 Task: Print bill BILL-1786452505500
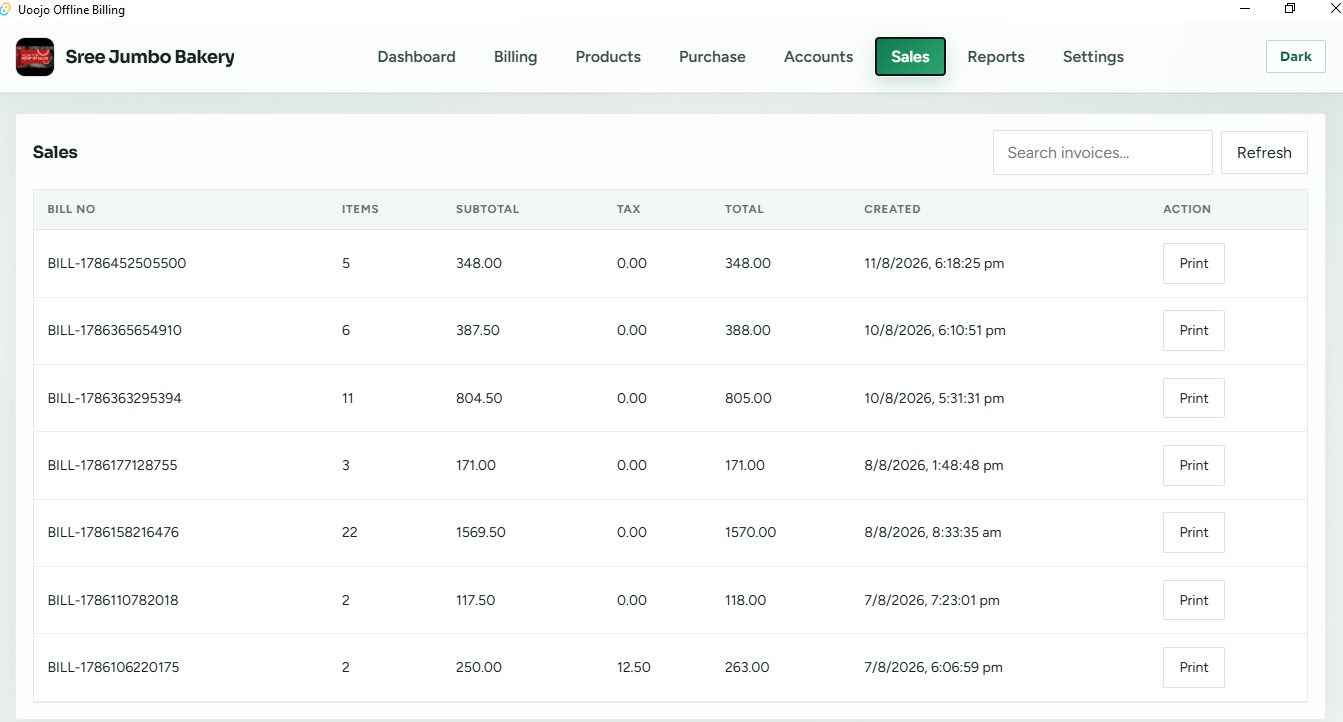click(x=1194, y=263)
